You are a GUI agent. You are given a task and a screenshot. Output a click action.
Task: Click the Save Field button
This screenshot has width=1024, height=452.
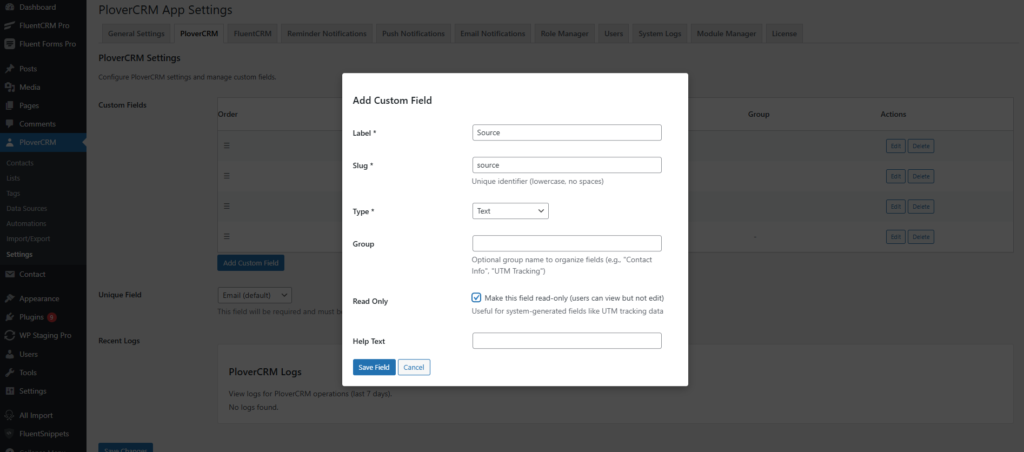pyautogui.click(x=374, y=367)
